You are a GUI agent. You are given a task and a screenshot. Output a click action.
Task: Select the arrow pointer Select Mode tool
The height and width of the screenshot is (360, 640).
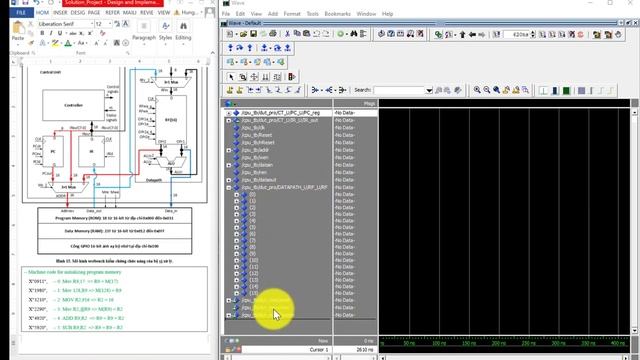[x=231, y=77]
